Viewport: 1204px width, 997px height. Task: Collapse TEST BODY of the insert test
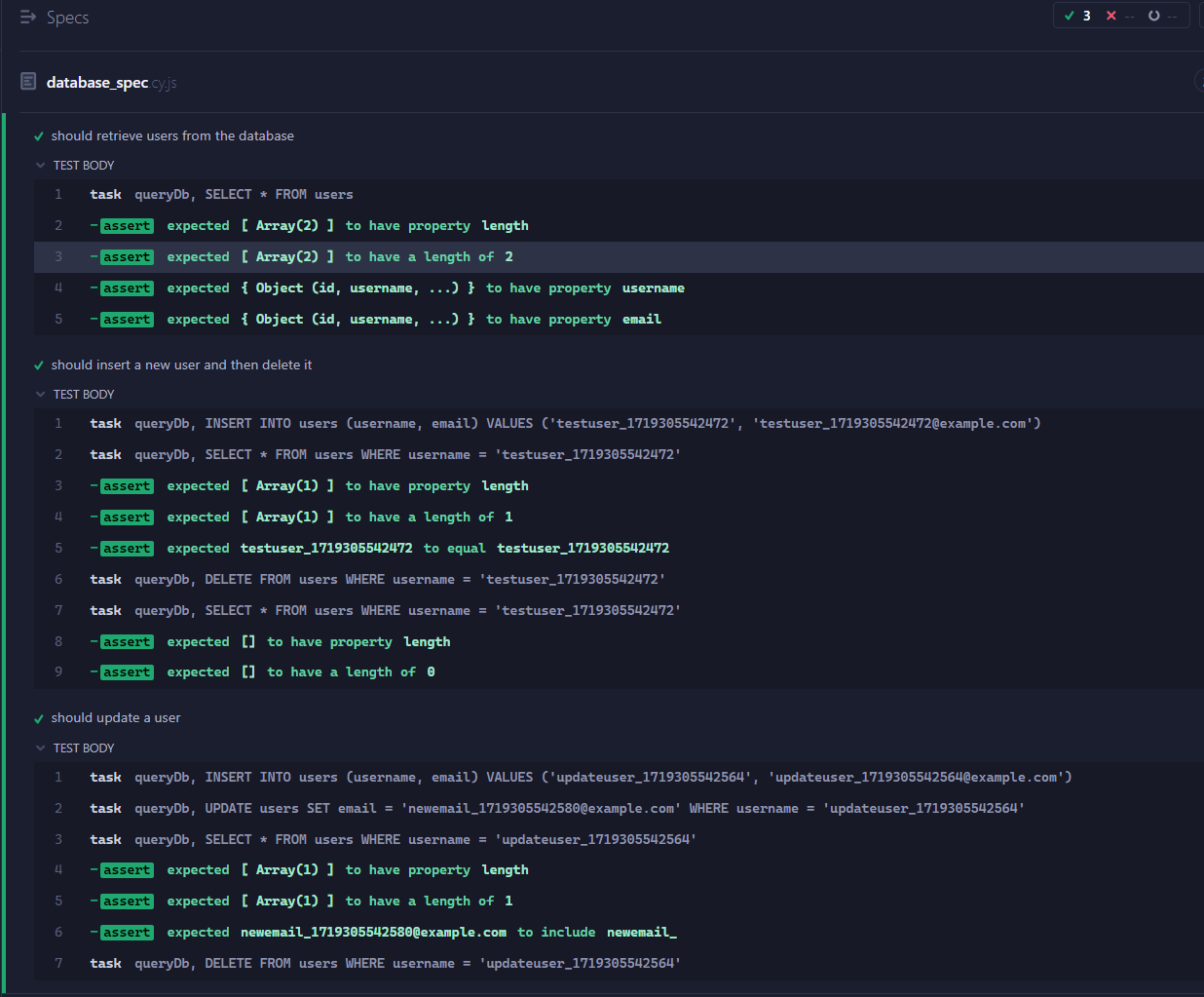point(74,394)
